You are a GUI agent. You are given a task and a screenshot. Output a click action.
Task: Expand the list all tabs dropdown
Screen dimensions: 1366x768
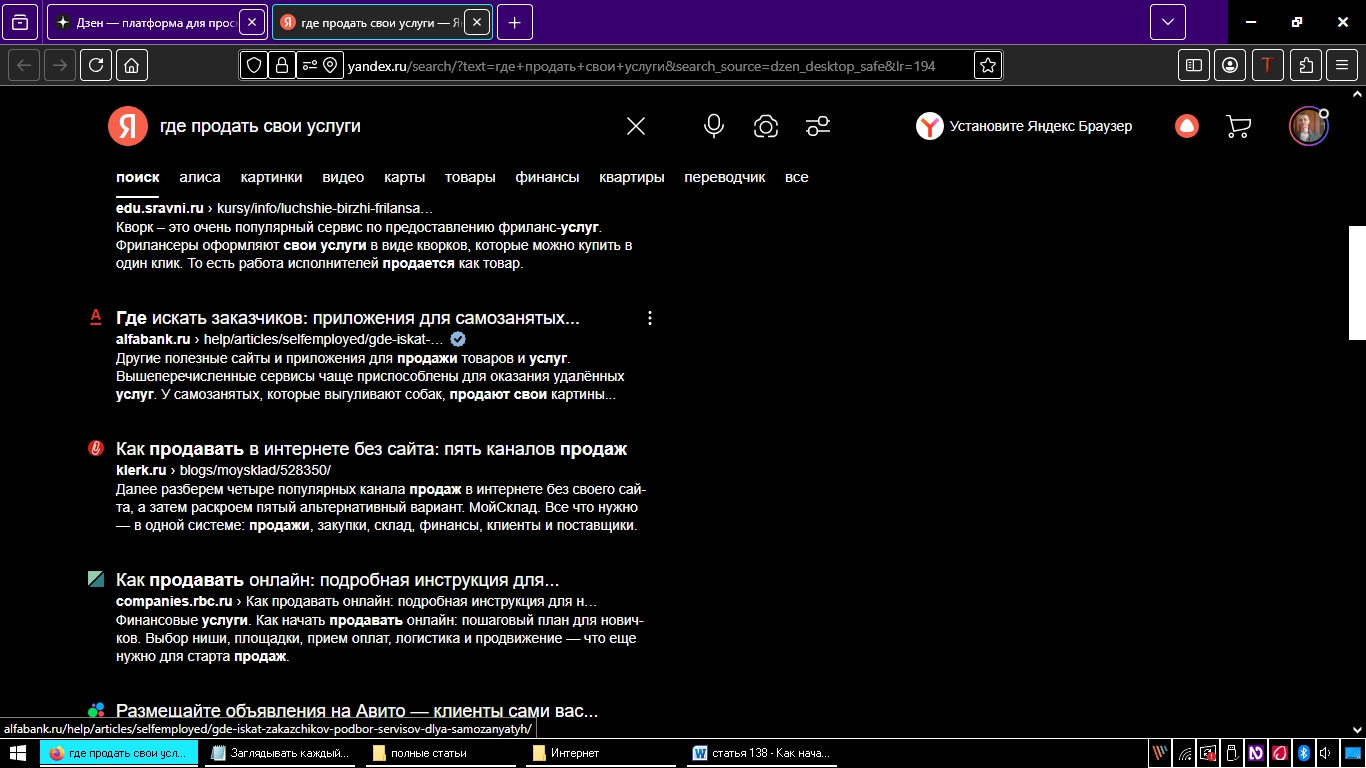pos(1167,22)
